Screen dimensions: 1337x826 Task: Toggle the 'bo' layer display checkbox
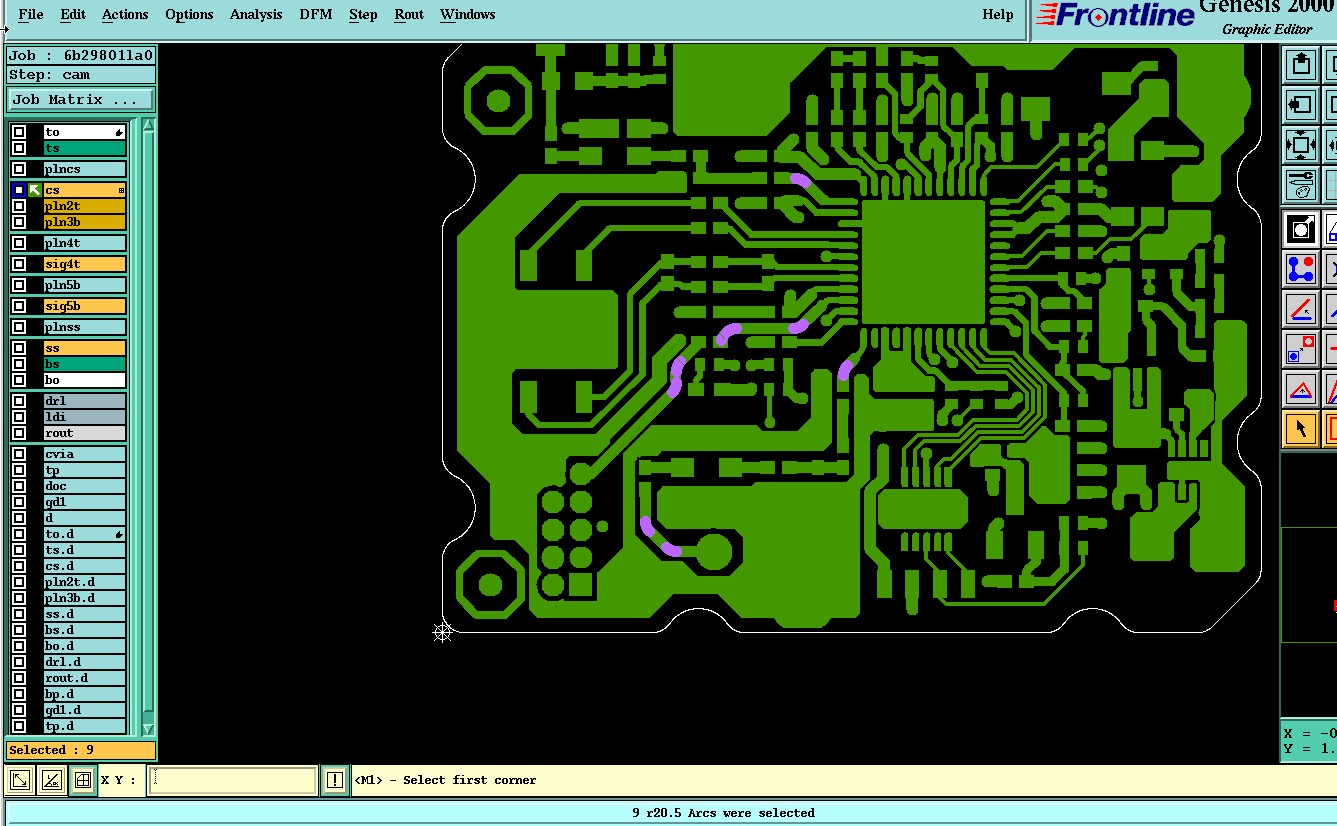[x=19, y=380]
